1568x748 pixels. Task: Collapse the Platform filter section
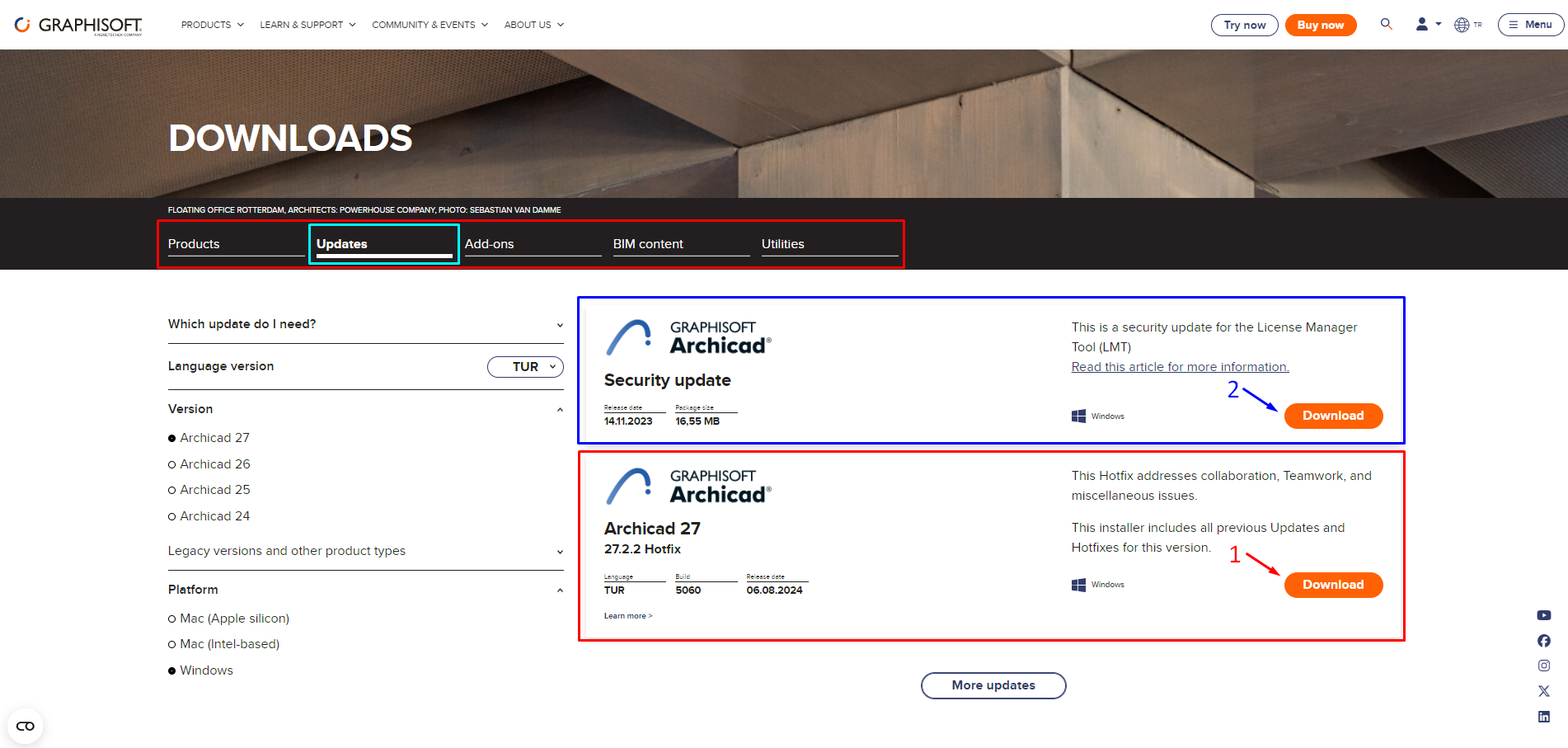(366, 590)
